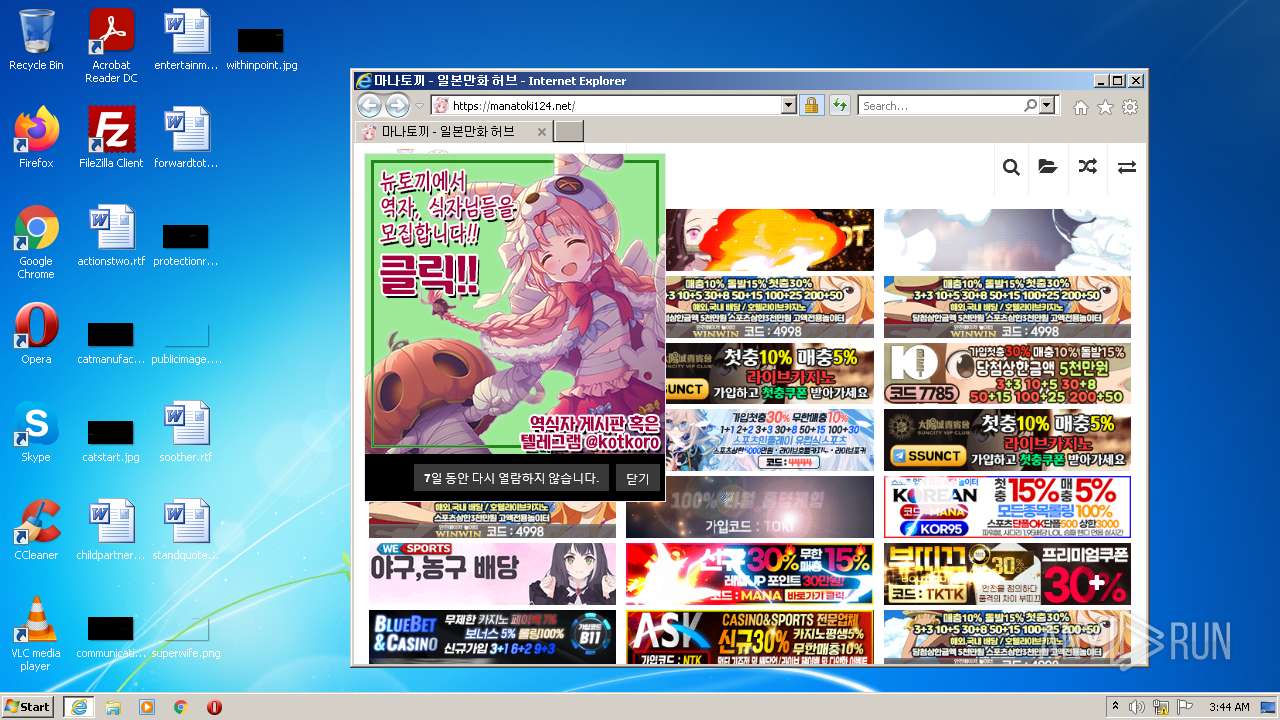Open Windows Explorer folder in taskbar
Viewport: 1280px width, 720px height.
coord(113,707)
